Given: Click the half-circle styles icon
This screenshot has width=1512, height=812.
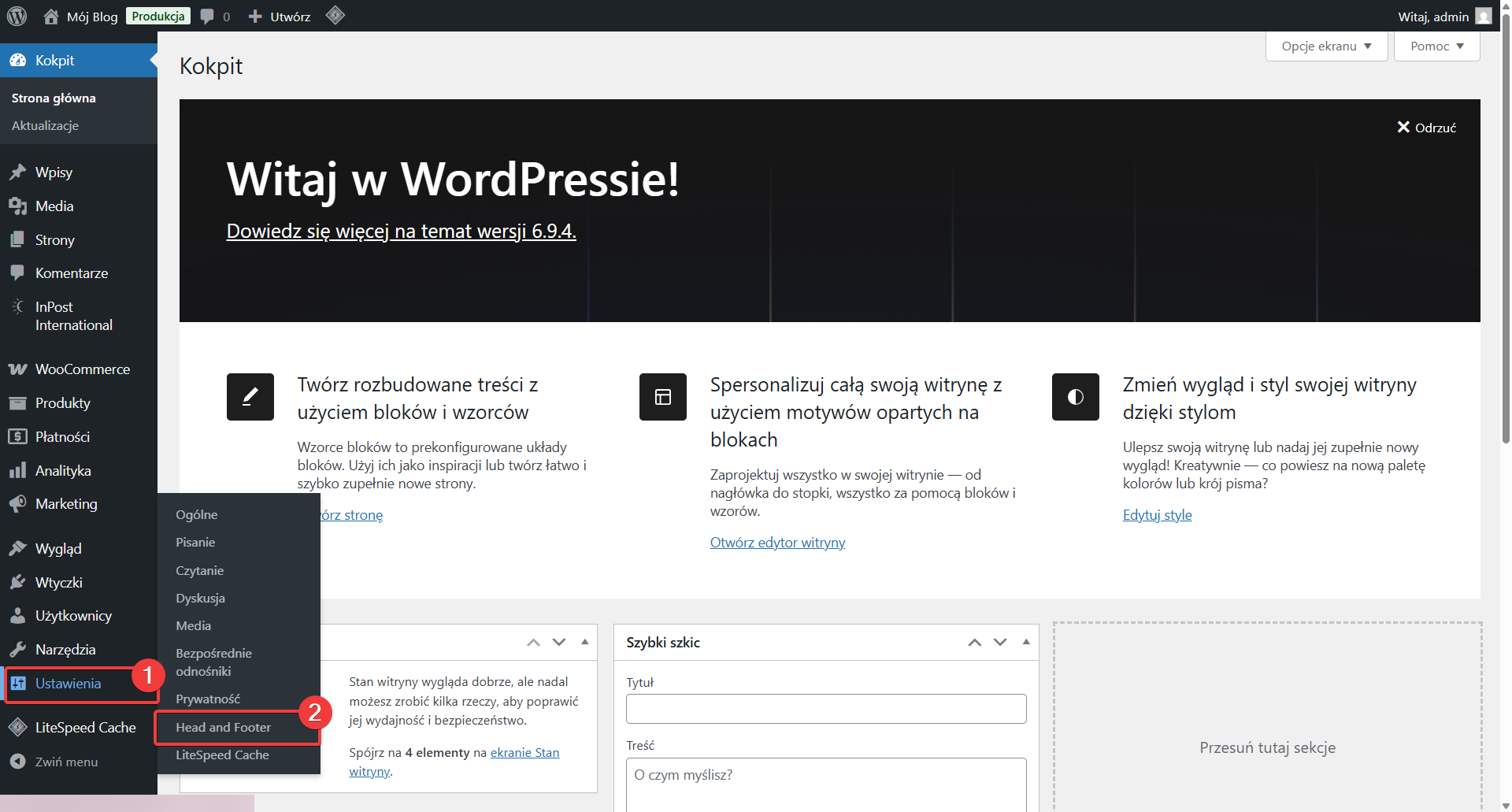Looking at the screenshot, I should click(1076, 397).
